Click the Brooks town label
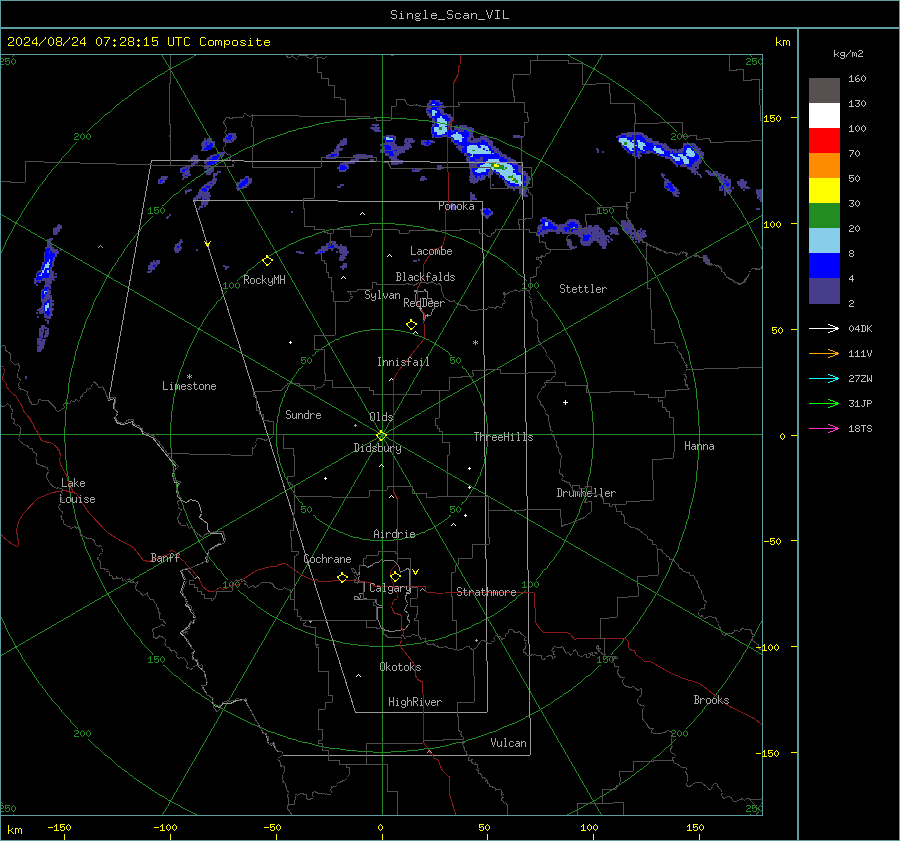Image resolution: width=900 pixels, height=841 pixels. pyautogui.click(x=711, y=700)
